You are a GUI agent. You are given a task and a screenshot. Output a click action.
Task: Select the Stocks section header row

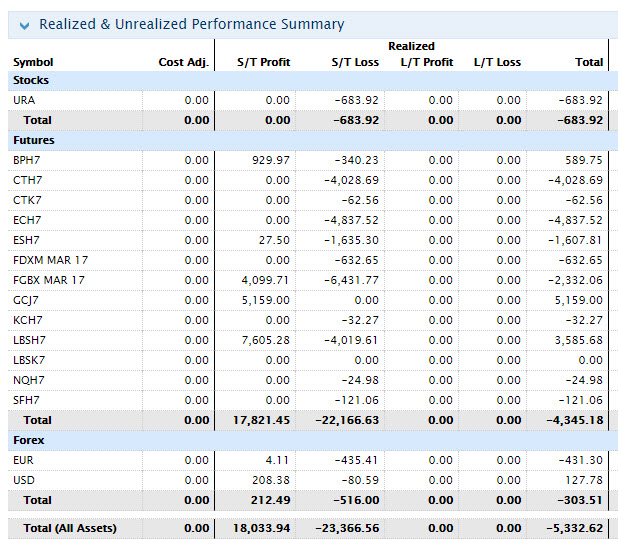click(31, 80)
